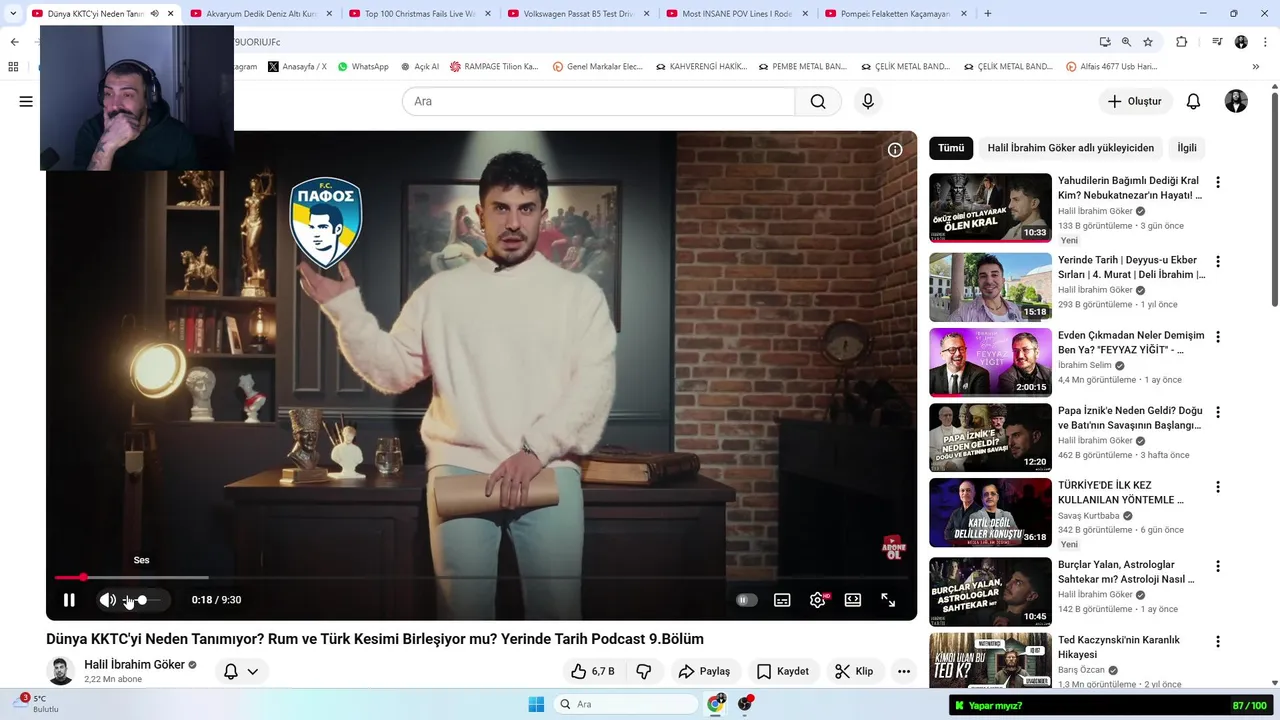Like the video (6,7 B)
Image resolution: width=1280 pixels, height=720 pixels.
pyautogui.click(x=593, y=671)
